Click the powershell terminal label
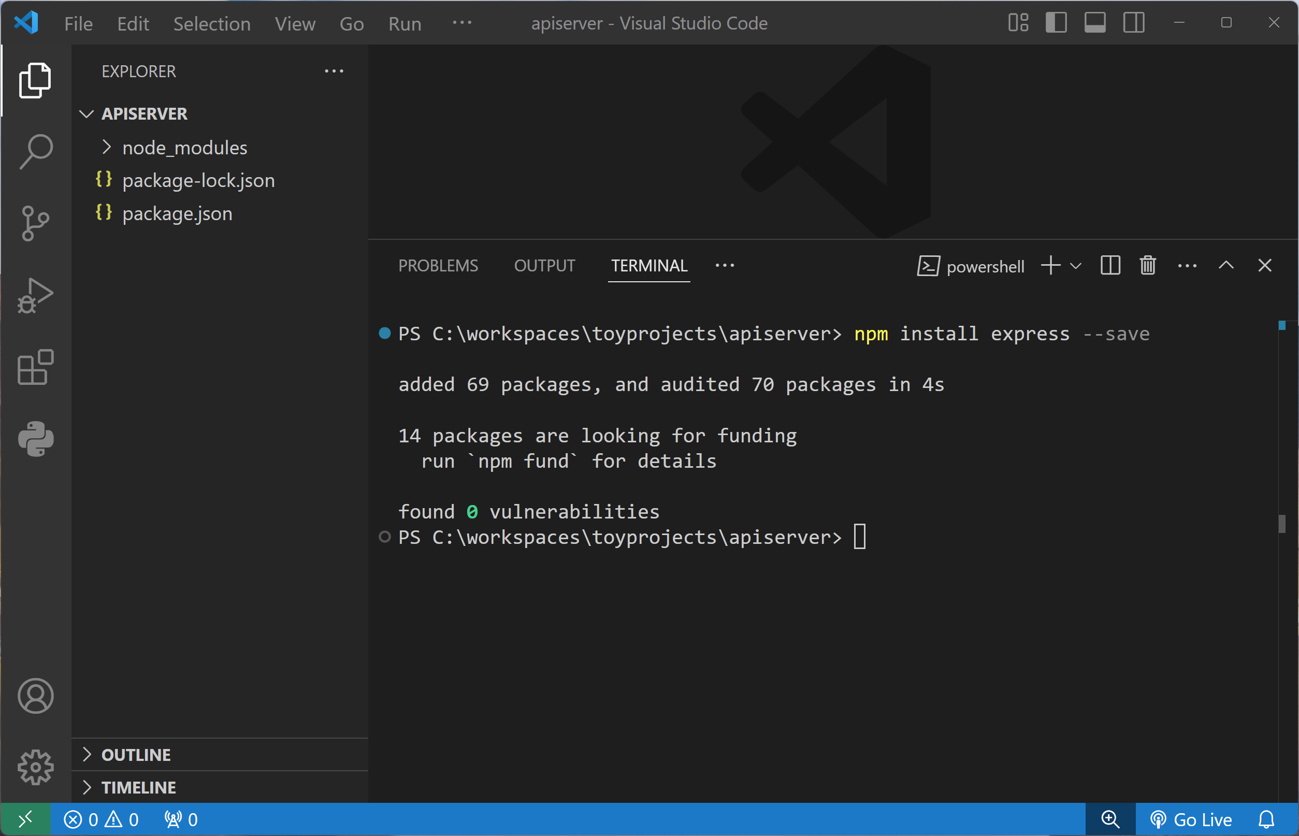The width and height of the screenshot is (1299, 836). point(971,266)
